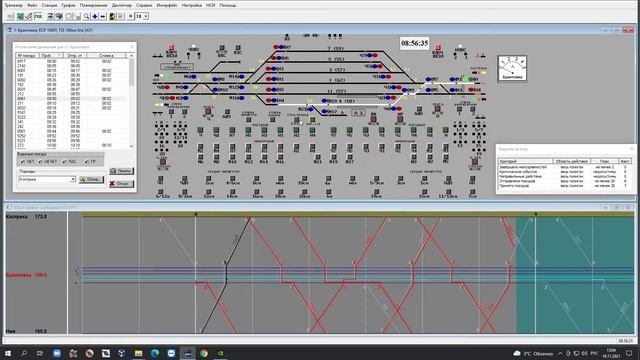Image resolution: width=640 pixels, height=360 pixels.
Task: Open the НСИ menu
Action: 211,5
